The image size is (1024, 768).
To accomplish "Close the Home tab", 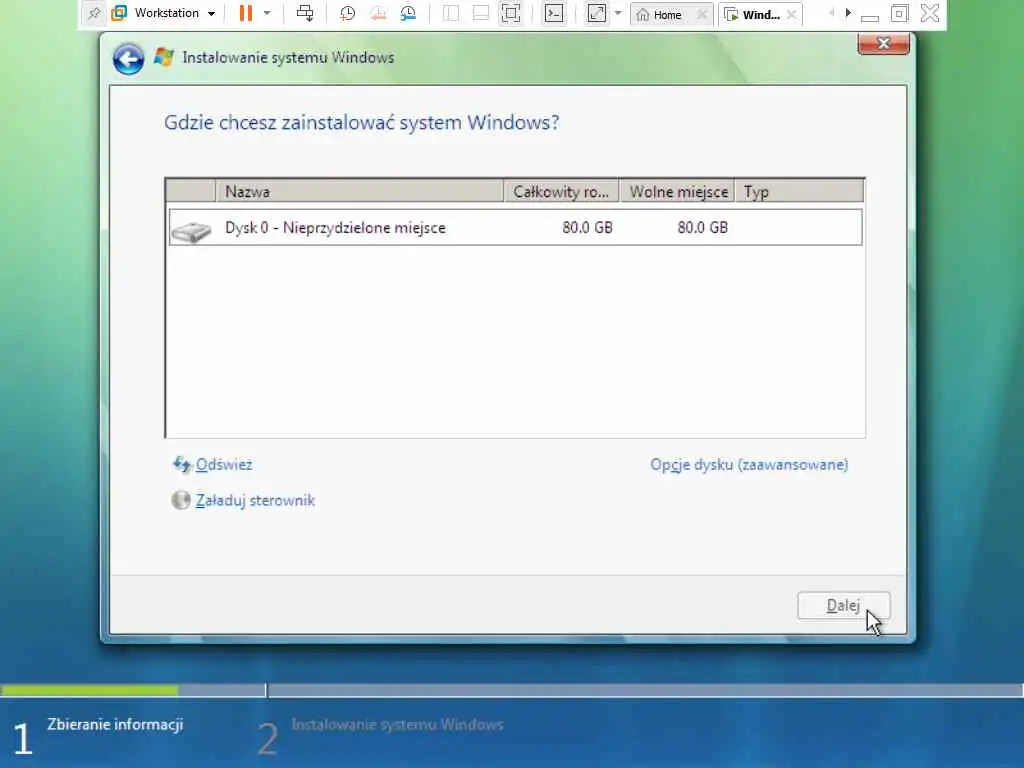I will coord(702,14).
